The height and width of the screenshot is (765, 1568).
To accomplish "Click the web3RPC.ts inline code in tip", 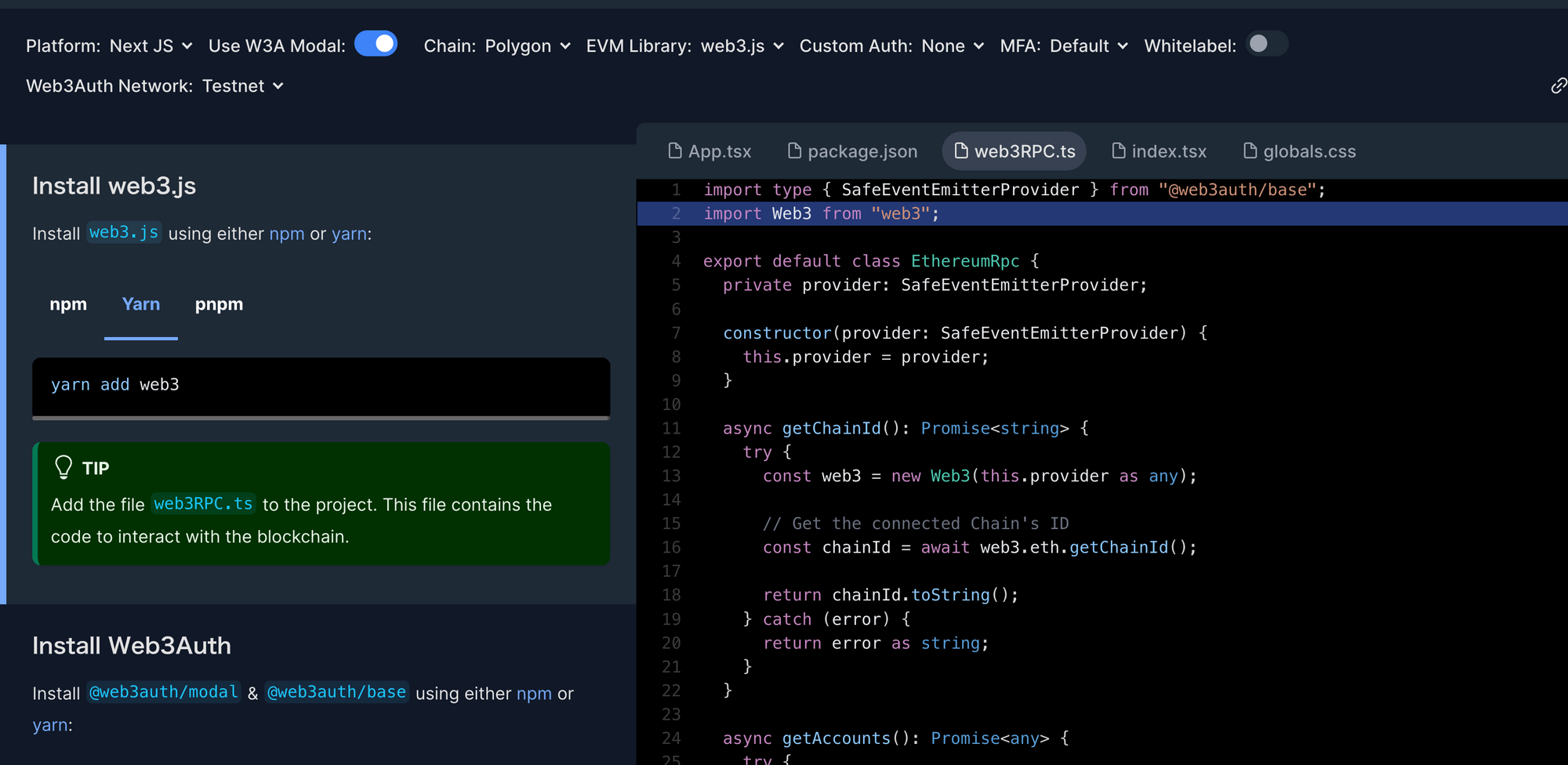I will coord(203,504).
